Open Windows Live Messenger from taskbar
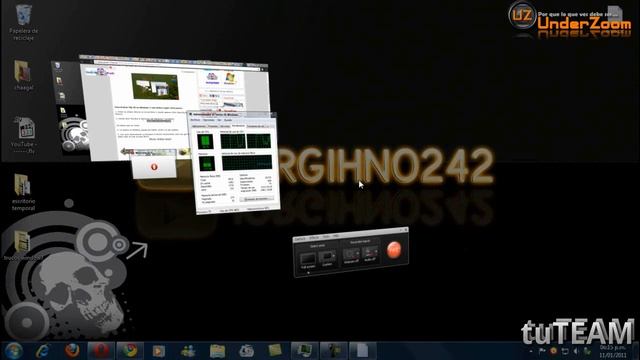Screen dimensions: 640x360 [x=188, y=351]
